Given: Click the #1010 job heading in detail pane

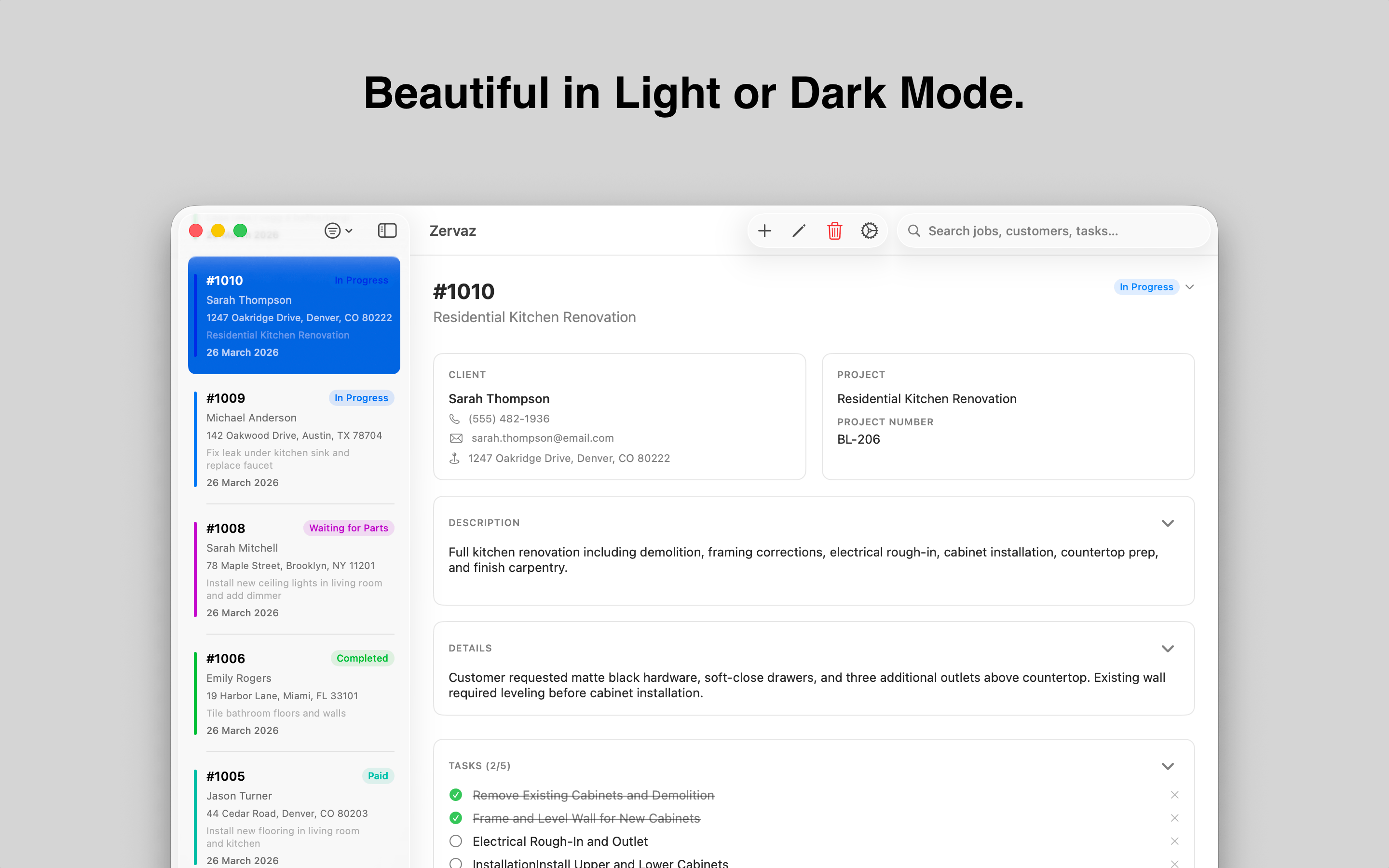Looking at the screenshot, I should (x=463, y=292).
